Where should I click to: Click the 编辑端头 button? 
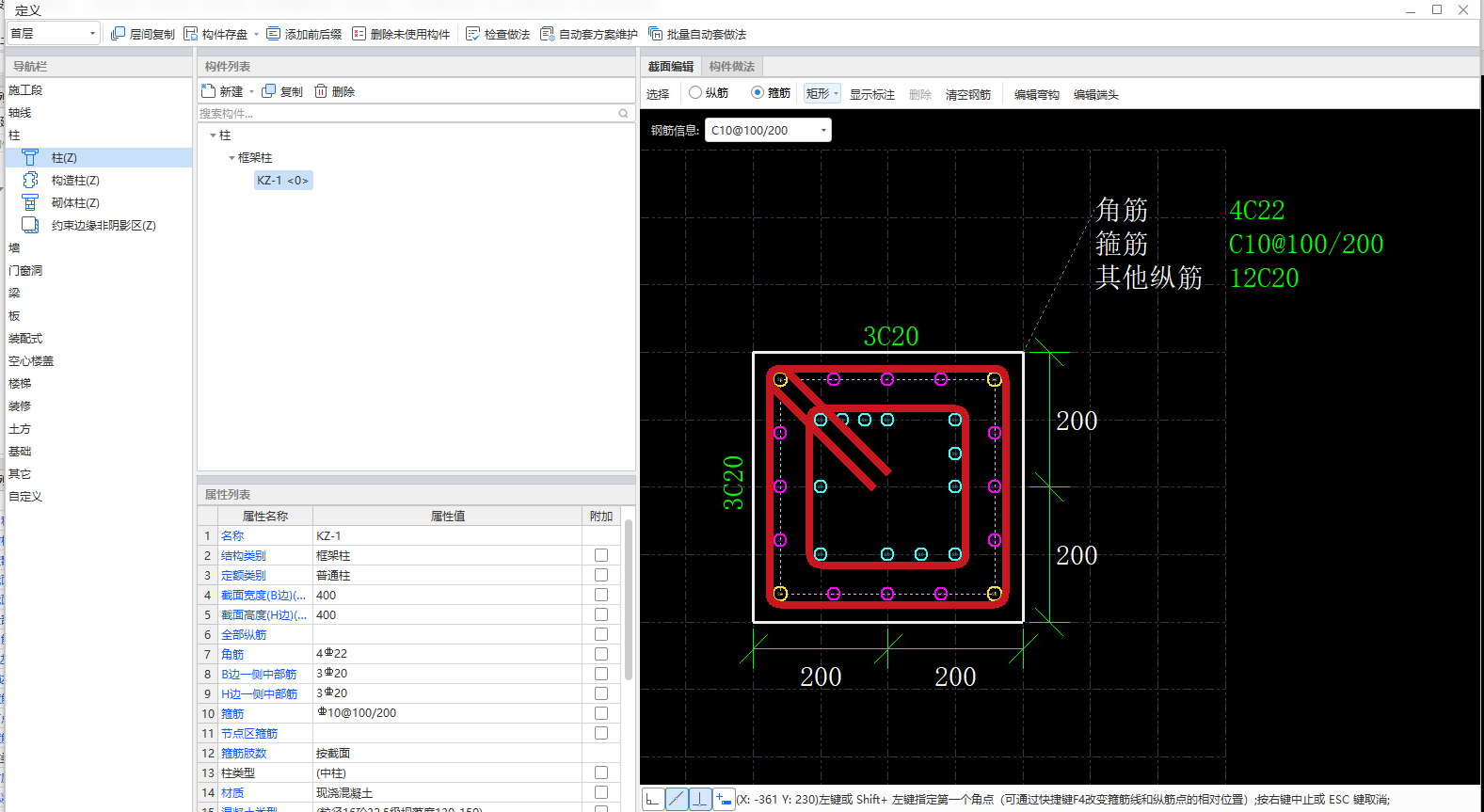click(1096, 94)
